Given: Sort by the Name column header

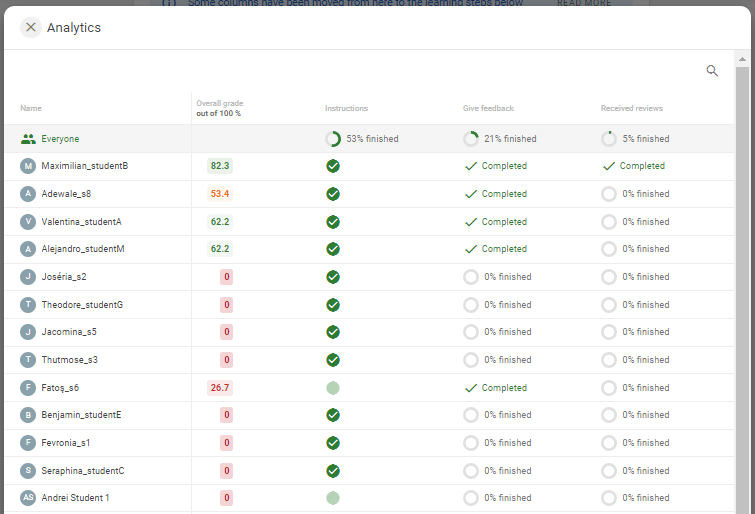Looking at the screenshot, I should 31,108.
